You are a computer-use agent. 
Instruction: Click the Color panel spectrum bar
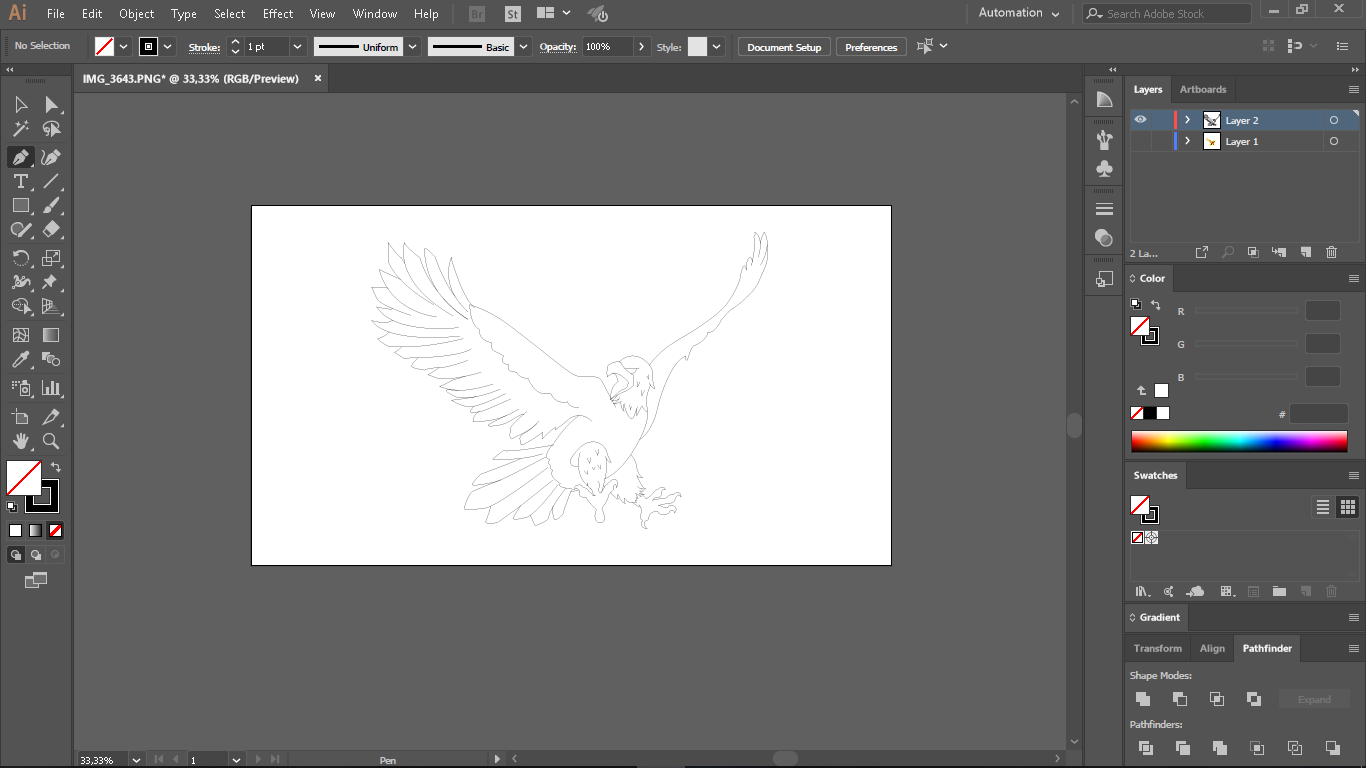[x=1239, y=441]
